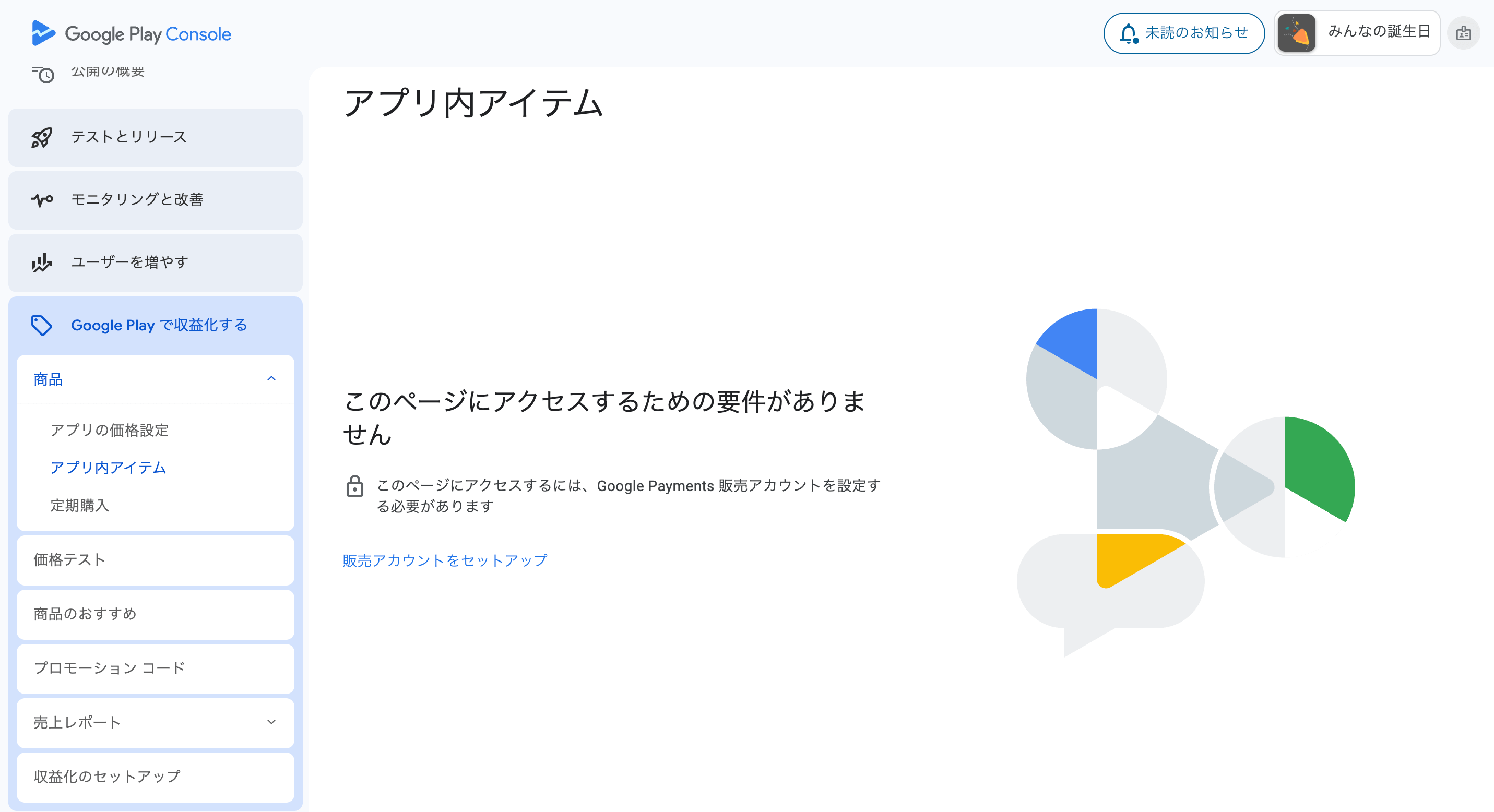Screen dimensions: 1494x812
Task: Click the アプリ内アイテム page heading
Action: (474, 103)
